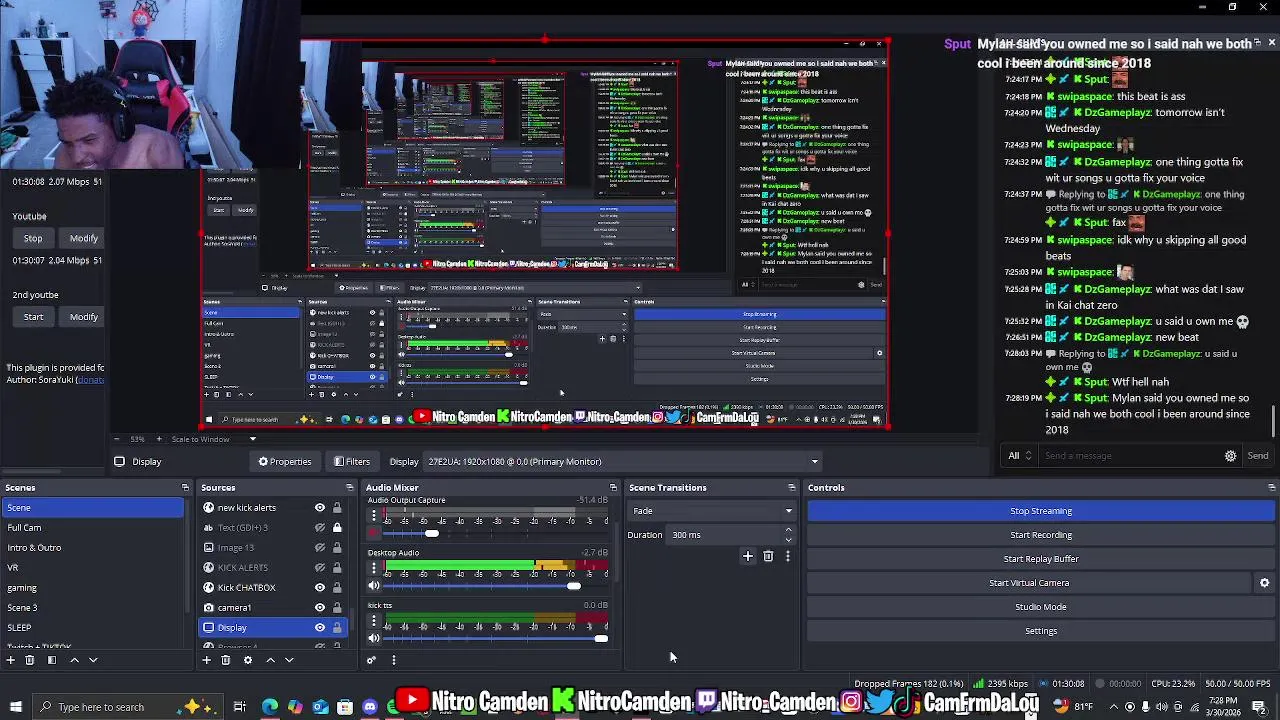Switch to the Full Cam scene

point(92,528)
